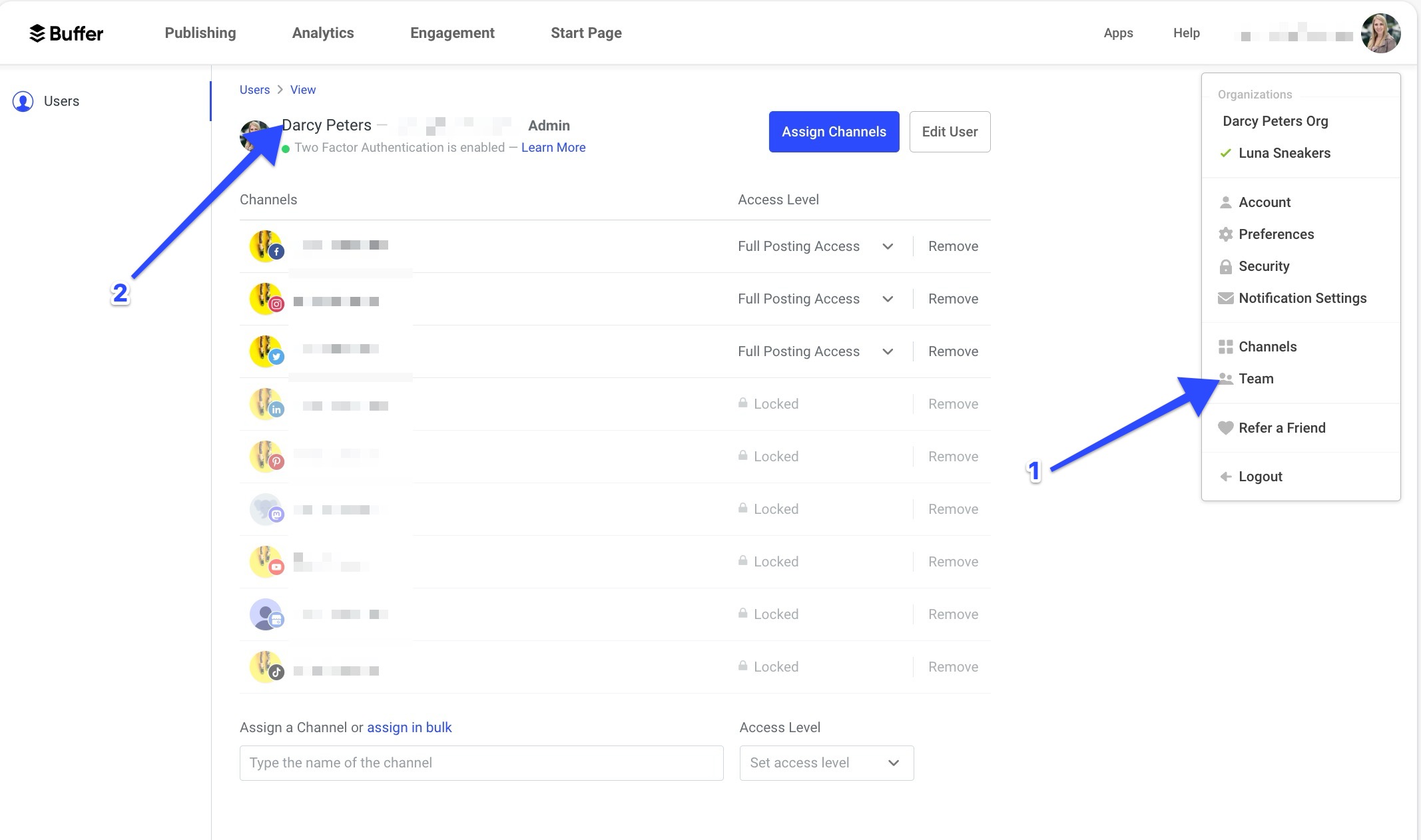Switch to the Analytics tab
Screen dimensions: 1421x840
coord(323,33)
